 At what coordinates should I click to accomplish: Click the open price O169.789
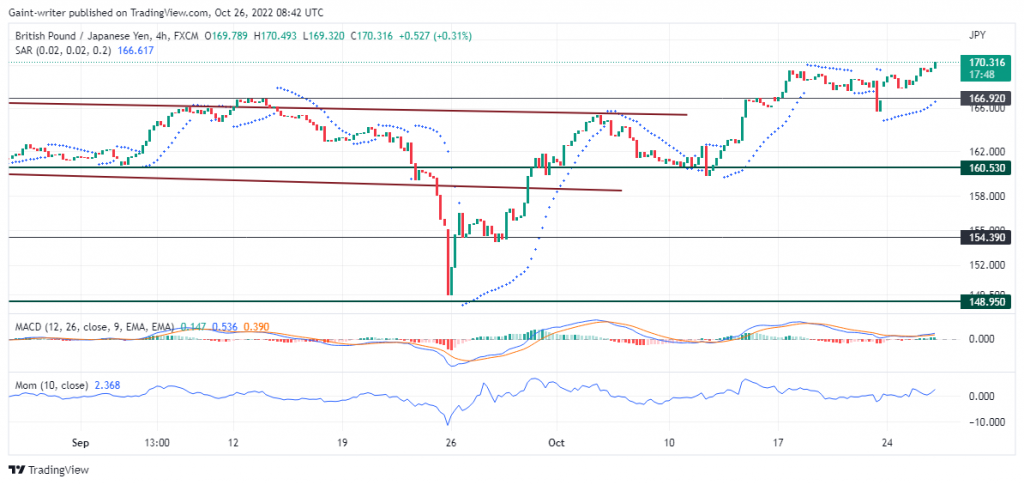click(x=227, y=37)
